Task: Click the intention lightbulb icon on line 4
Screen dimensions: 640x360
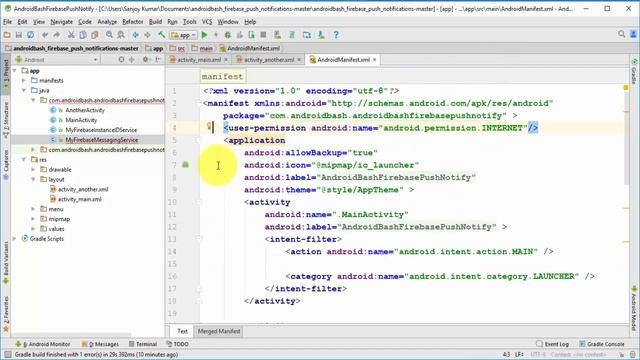Action: [209, 126]
